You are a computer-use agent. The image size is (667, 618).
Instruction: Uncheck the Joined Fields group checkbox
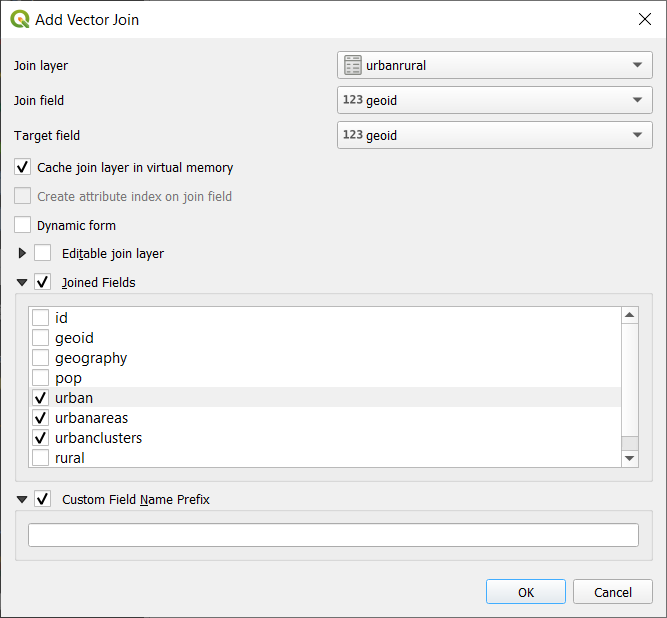(x=43, y=282)
